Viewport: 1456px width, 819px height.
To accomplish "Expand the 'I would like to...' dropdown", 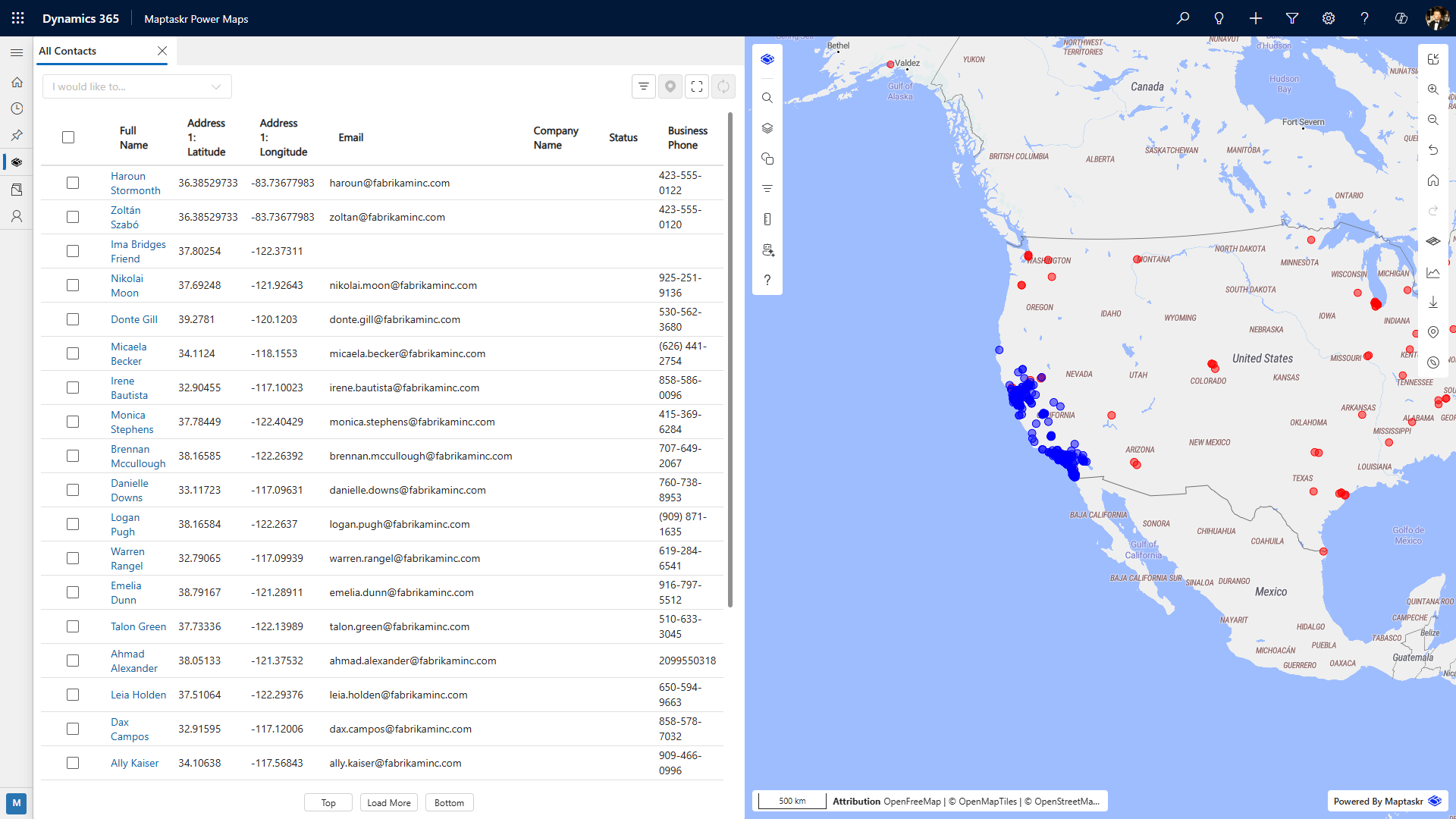I will (137, 86).
